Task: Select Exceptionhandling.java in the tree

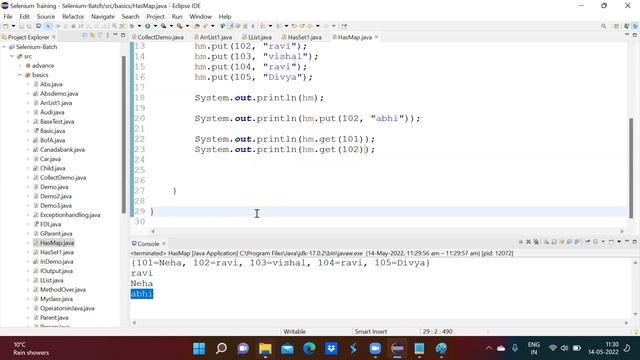Action: [x=70, y=215]
